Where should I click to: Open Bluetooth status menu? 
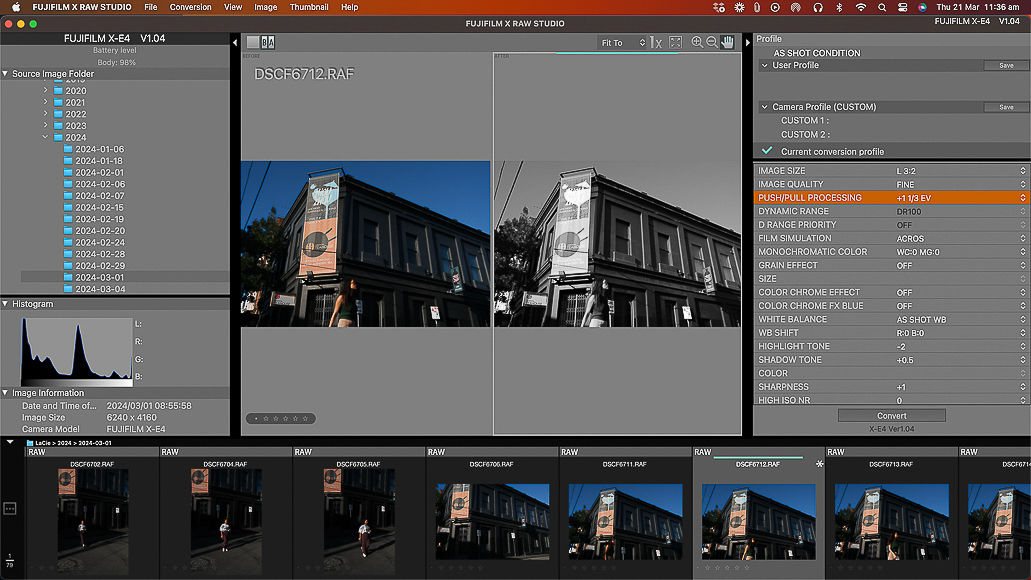point(839,7)
